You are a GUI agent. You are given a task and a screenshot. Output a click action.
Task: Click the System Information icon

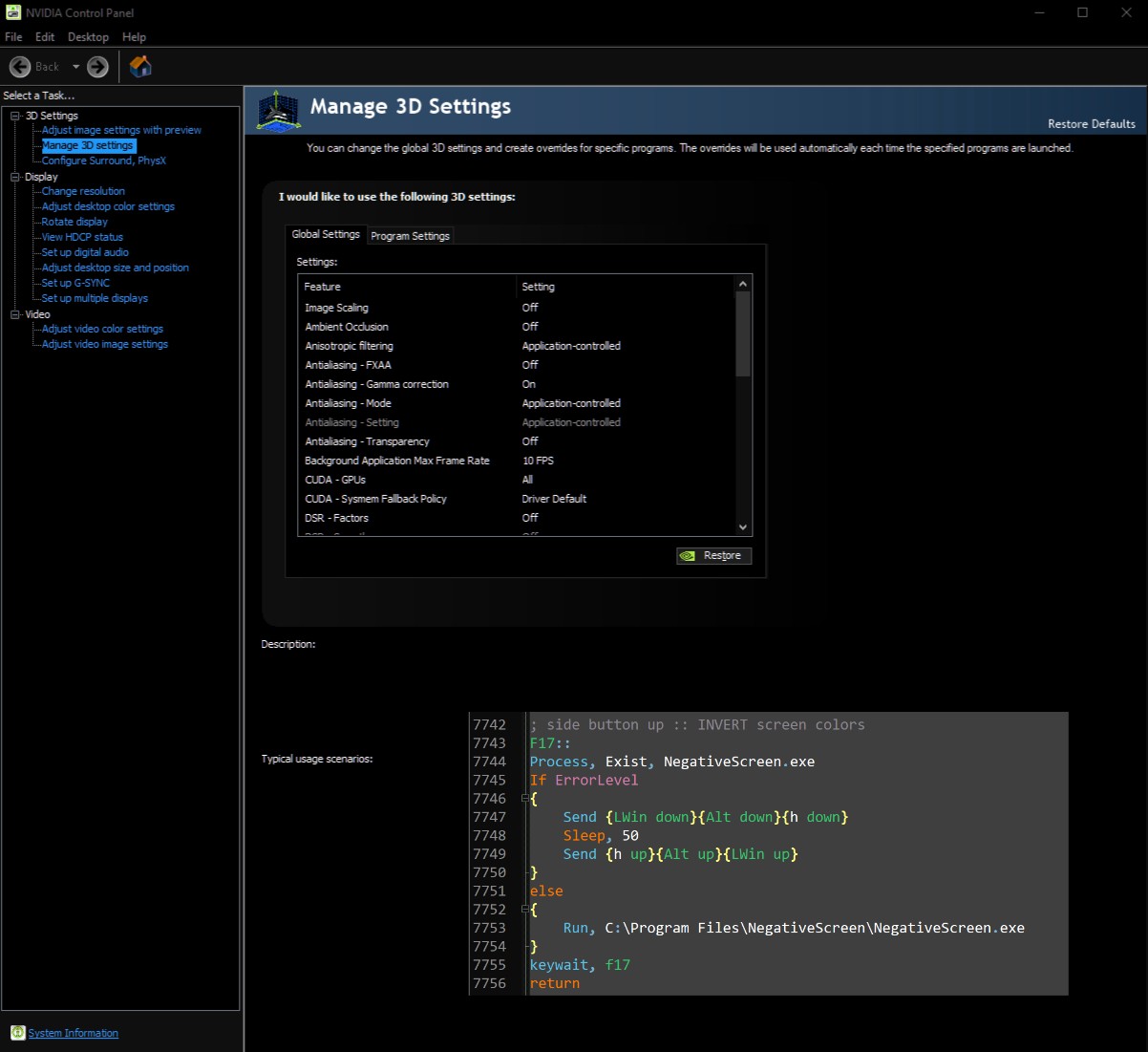[x=17, y=1033]
